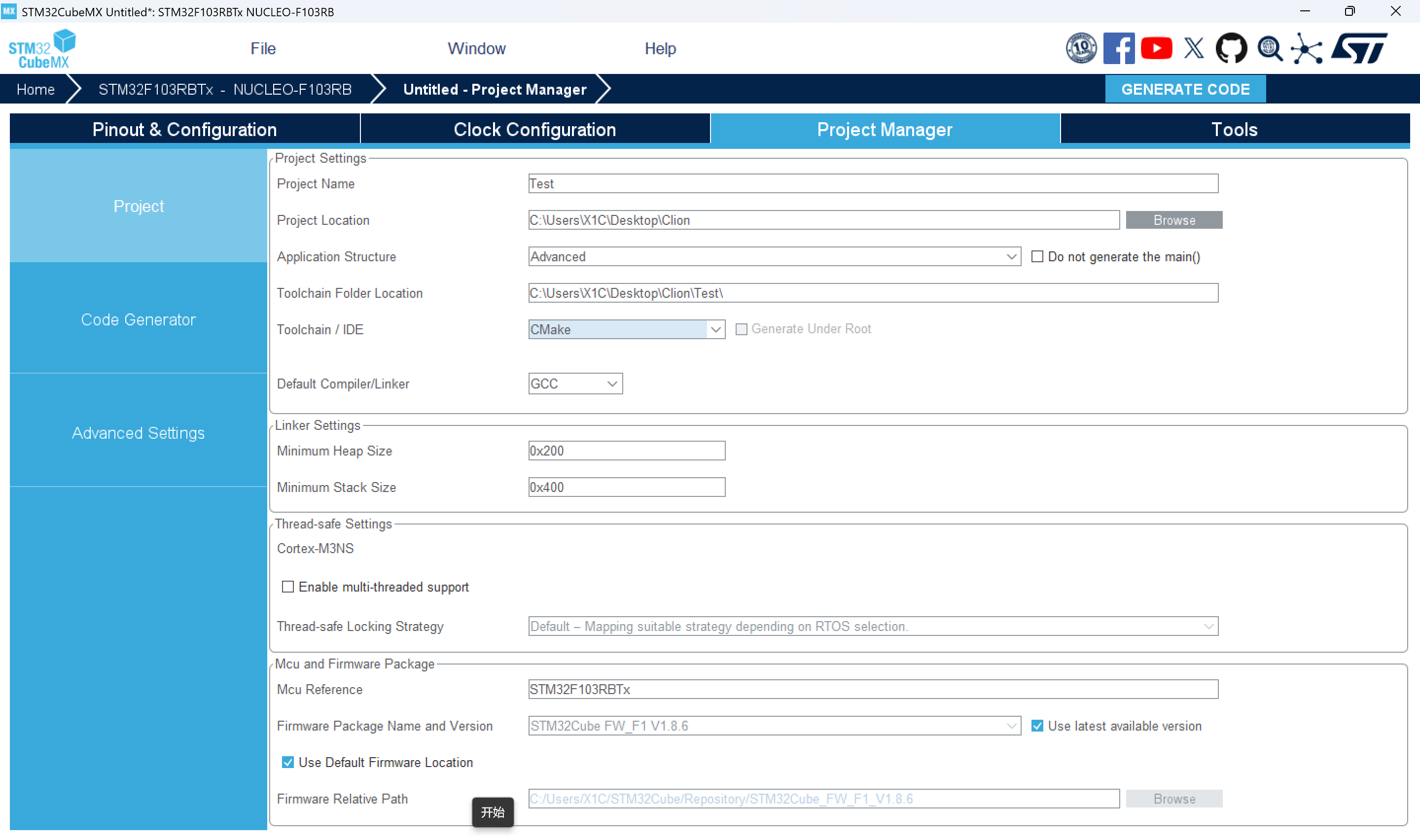This screenshot has height=840, width=1420.
Task: Click the 'Cortex-M3NS' text
Action: [x=315, y=549]
